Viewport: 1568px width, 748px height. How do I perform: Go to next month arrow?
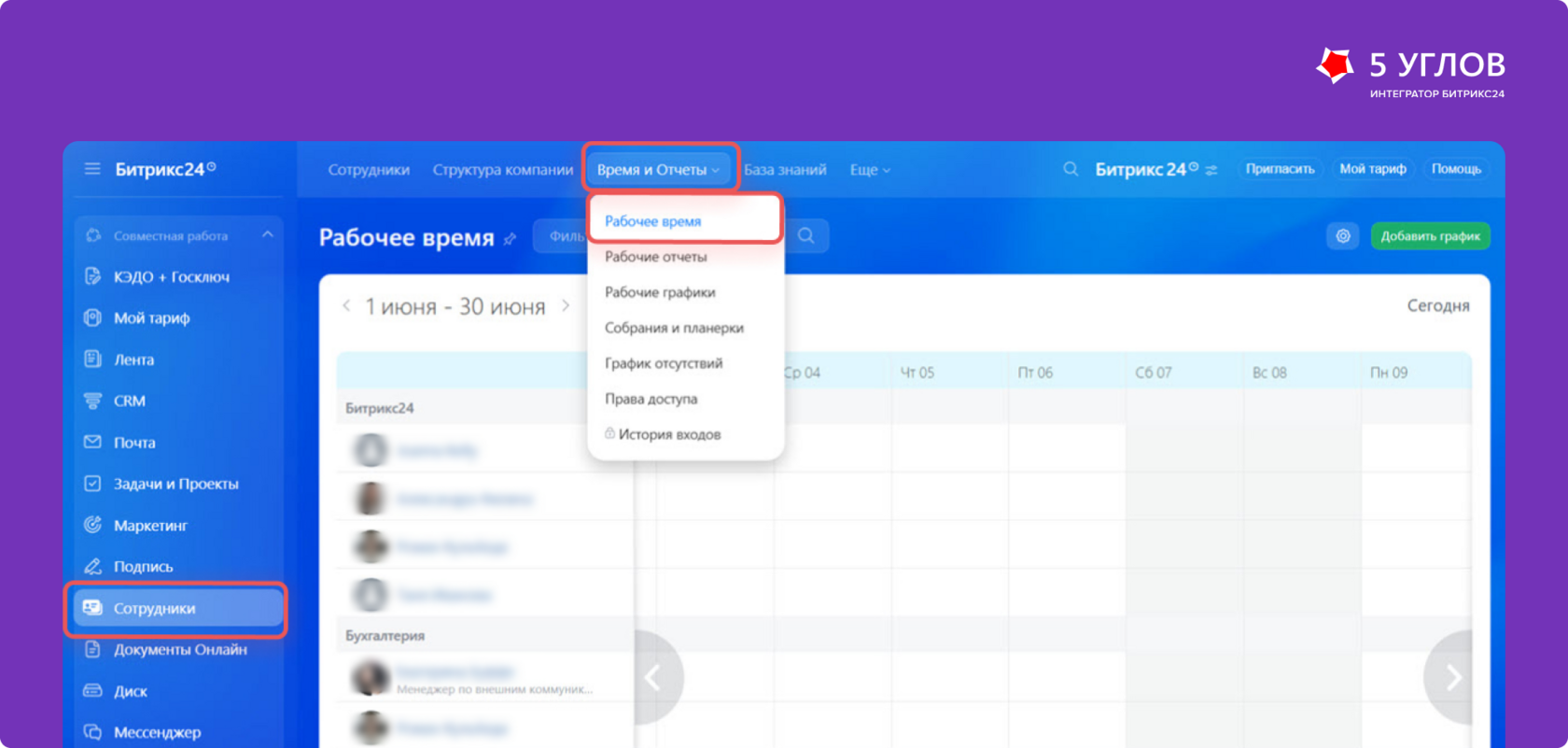point(566,305)
